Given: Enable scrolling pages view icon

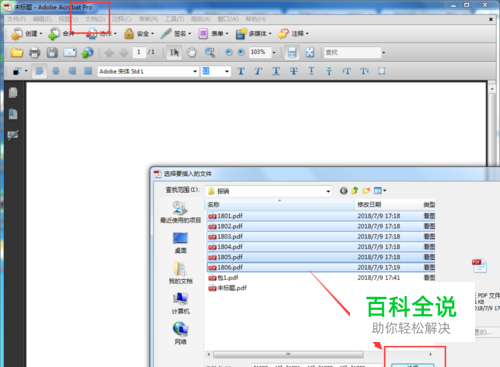Looking at the screenshot, I should pos(292,53).
